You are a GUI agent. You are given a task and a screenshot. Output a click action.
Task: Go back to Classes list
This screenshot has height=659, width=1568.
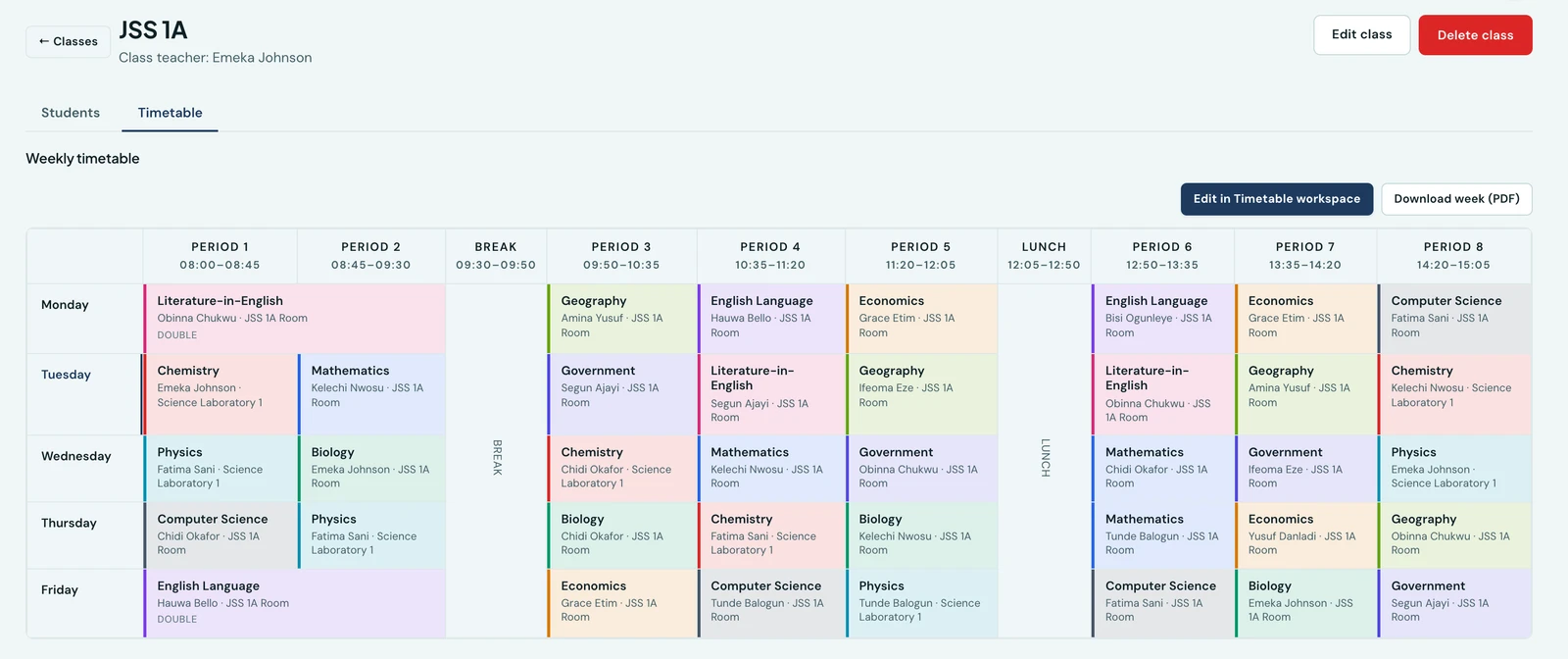pyautogui.click(x=68, y=41)
